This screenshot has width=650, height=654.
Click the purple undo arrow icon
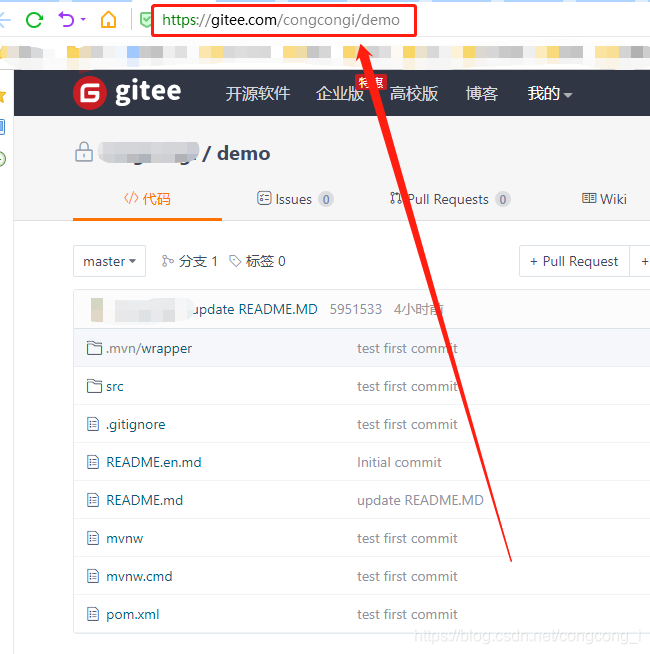66,20
